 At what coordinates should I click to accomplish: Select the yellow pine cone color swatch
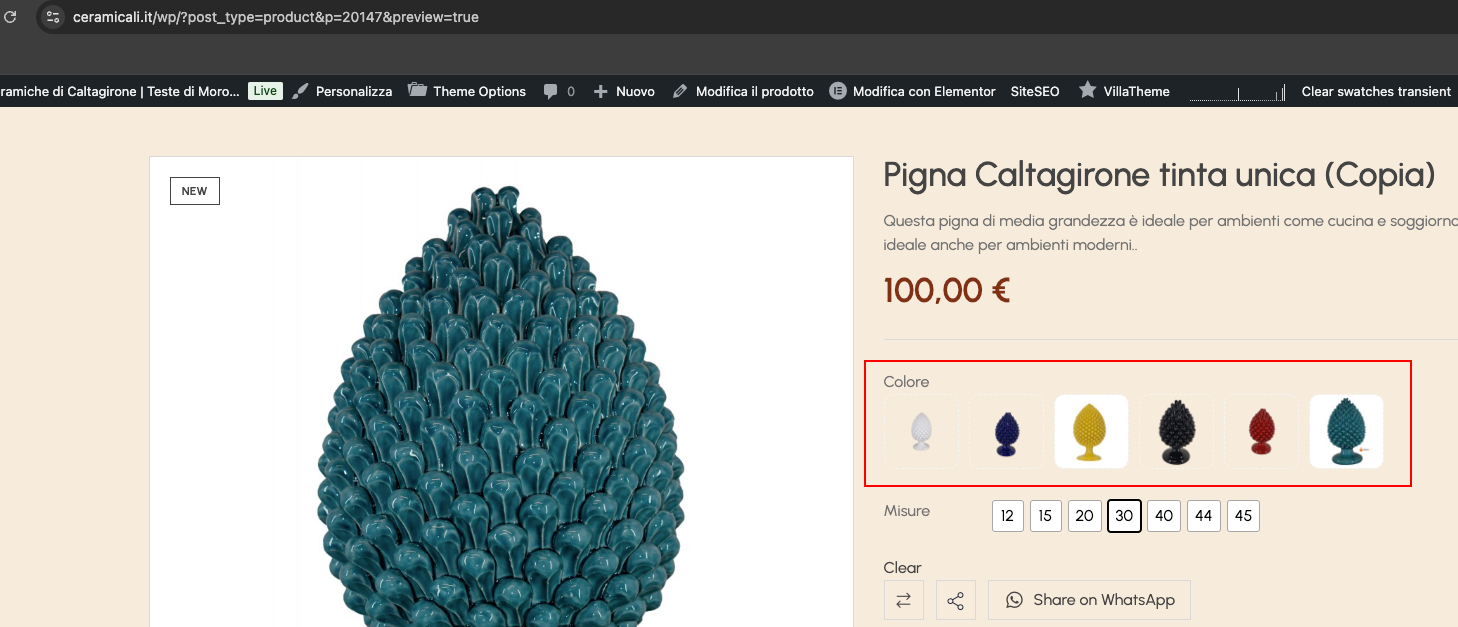click(x=1091, y=431)
